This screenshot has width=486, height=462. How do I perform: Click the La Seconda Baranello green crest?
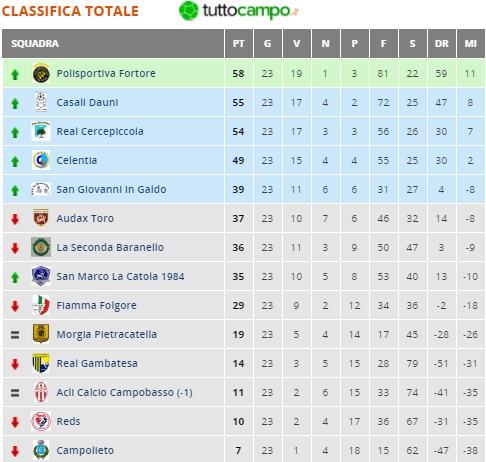(x=41, y=247)
